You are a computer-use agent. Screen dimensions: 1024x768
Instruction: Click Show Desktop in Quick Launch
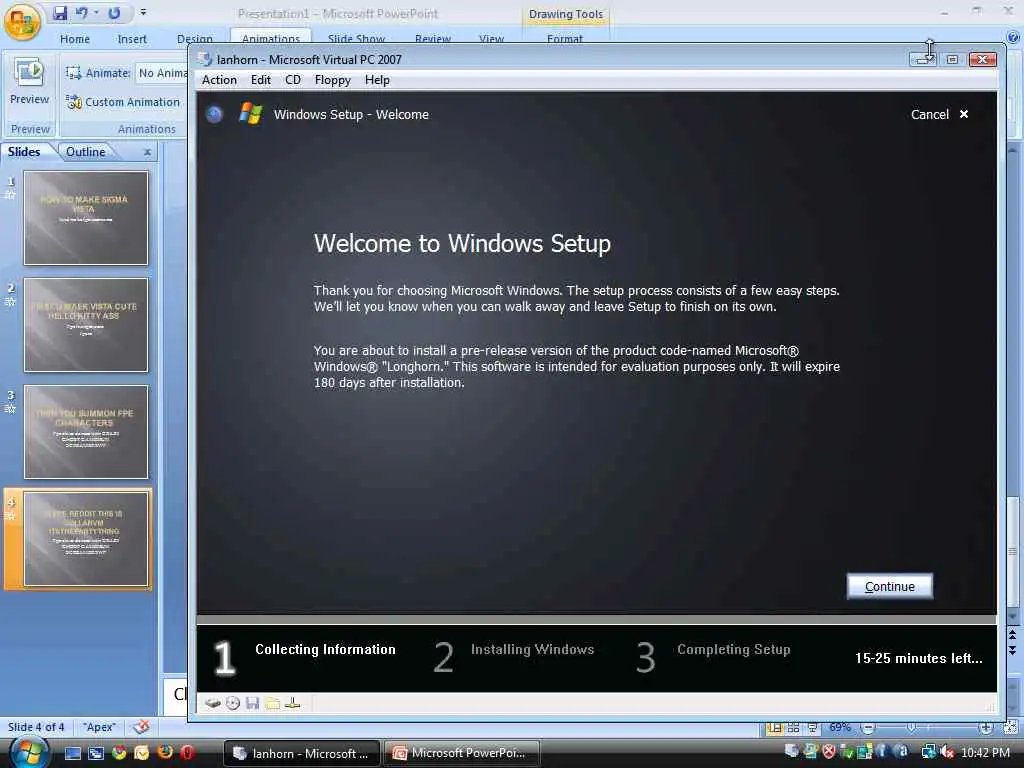[x=72, y=753]
